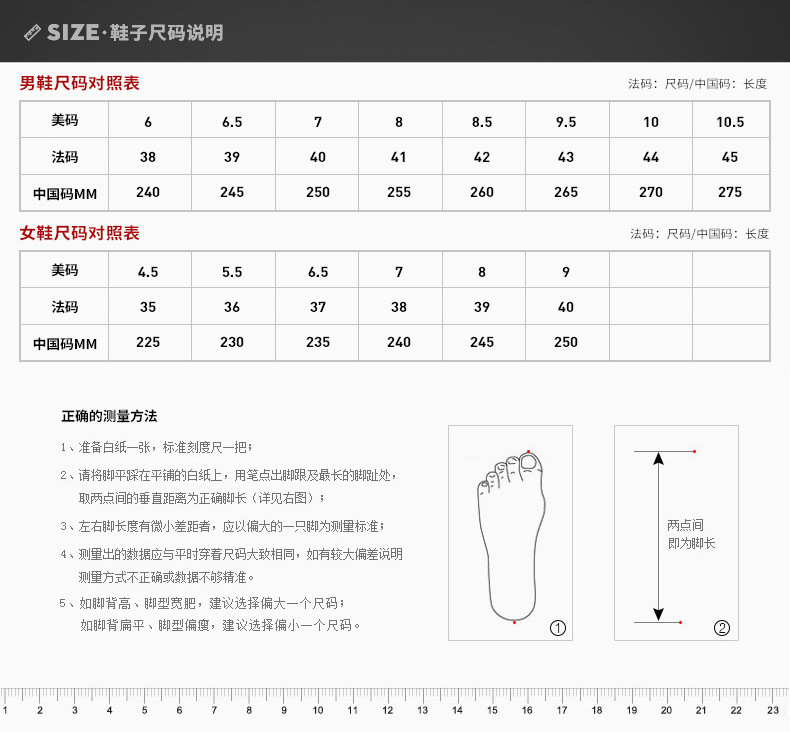Click the 中国码MM label in women's table
The height and width of the screenshot is (732, 790).
tap(64, 344)
